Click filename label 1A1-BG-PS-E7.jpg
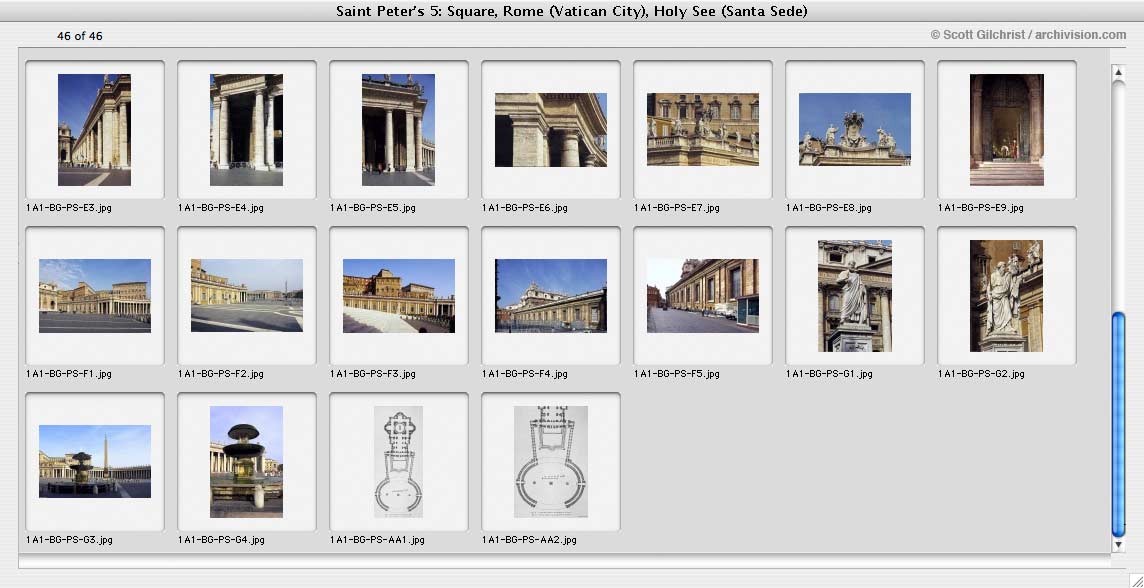 pyautogui.click(x=676, y=208)
